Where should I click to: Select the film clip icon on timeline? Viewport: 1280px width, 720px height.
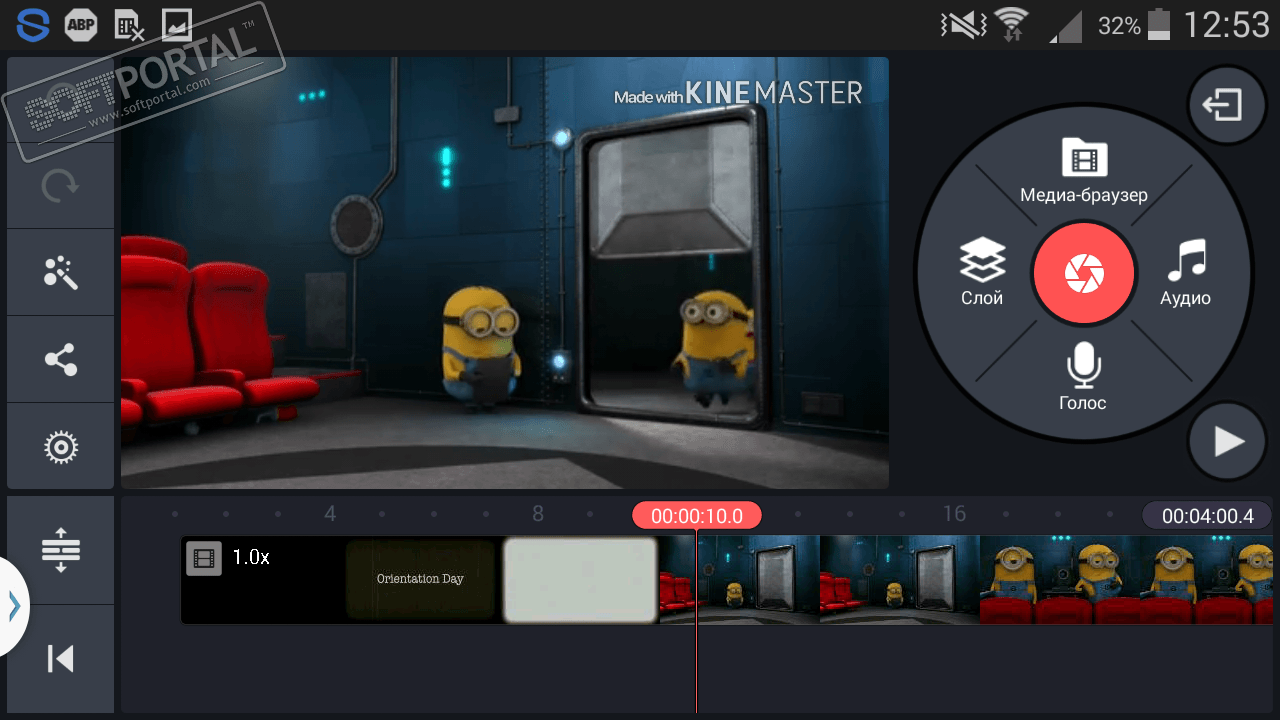pos(204,558)
